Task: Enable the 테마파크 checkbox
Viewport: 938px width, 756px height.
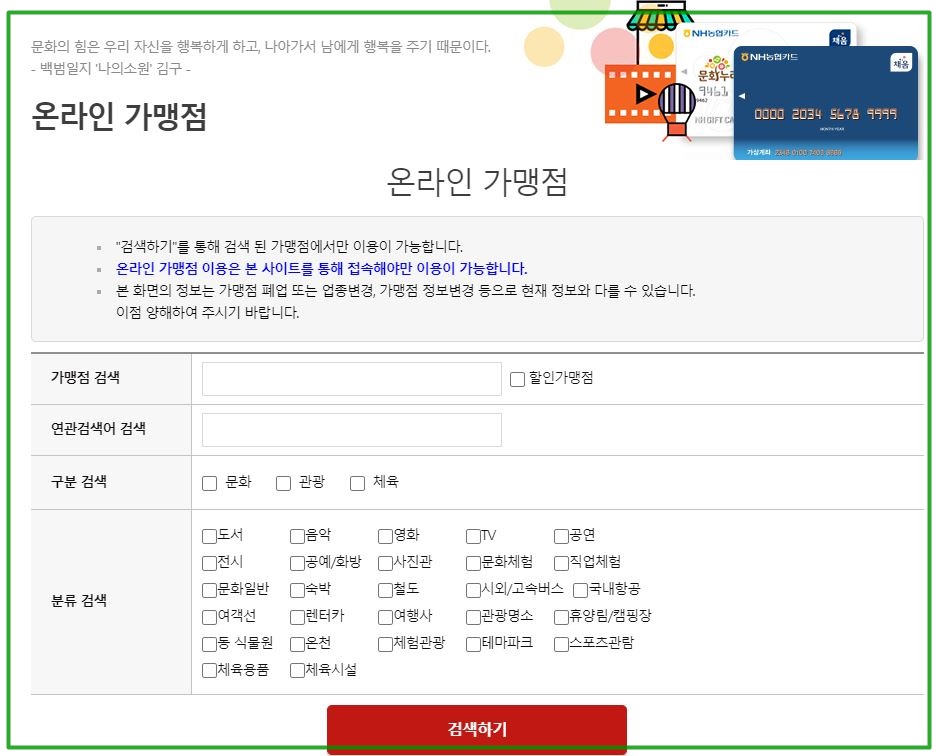Action: (470, 644)
